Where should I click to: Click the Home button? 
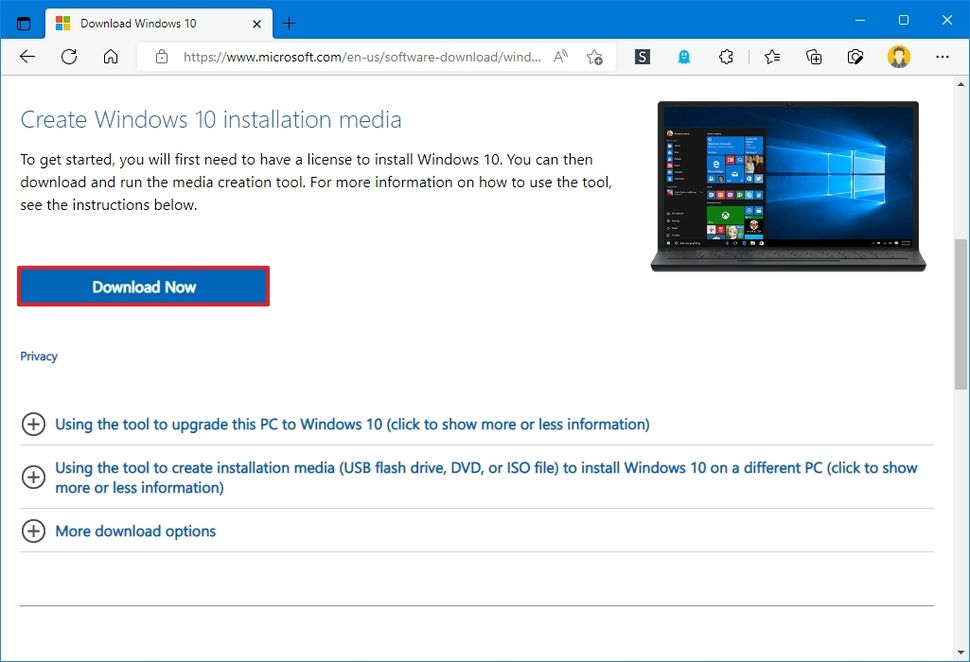coord(110,57)
